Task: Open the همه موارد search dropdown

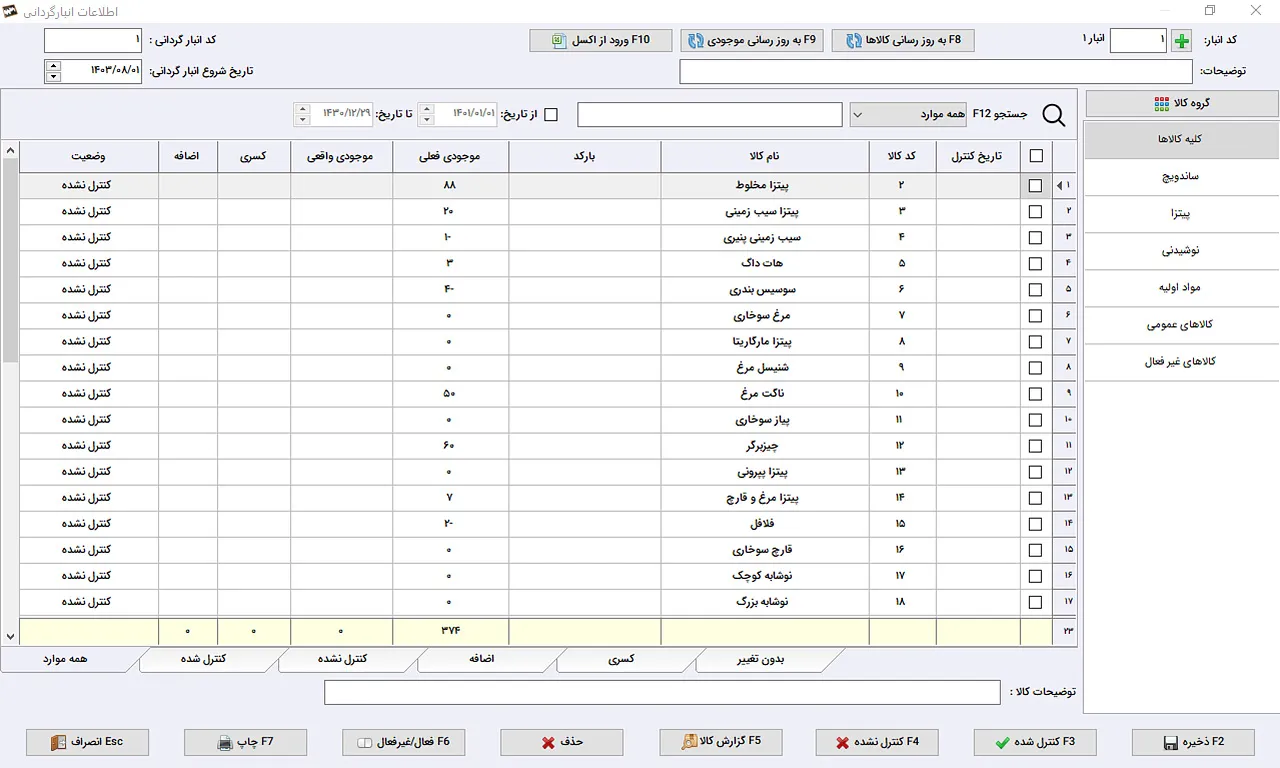Action: tap(911, 115)
